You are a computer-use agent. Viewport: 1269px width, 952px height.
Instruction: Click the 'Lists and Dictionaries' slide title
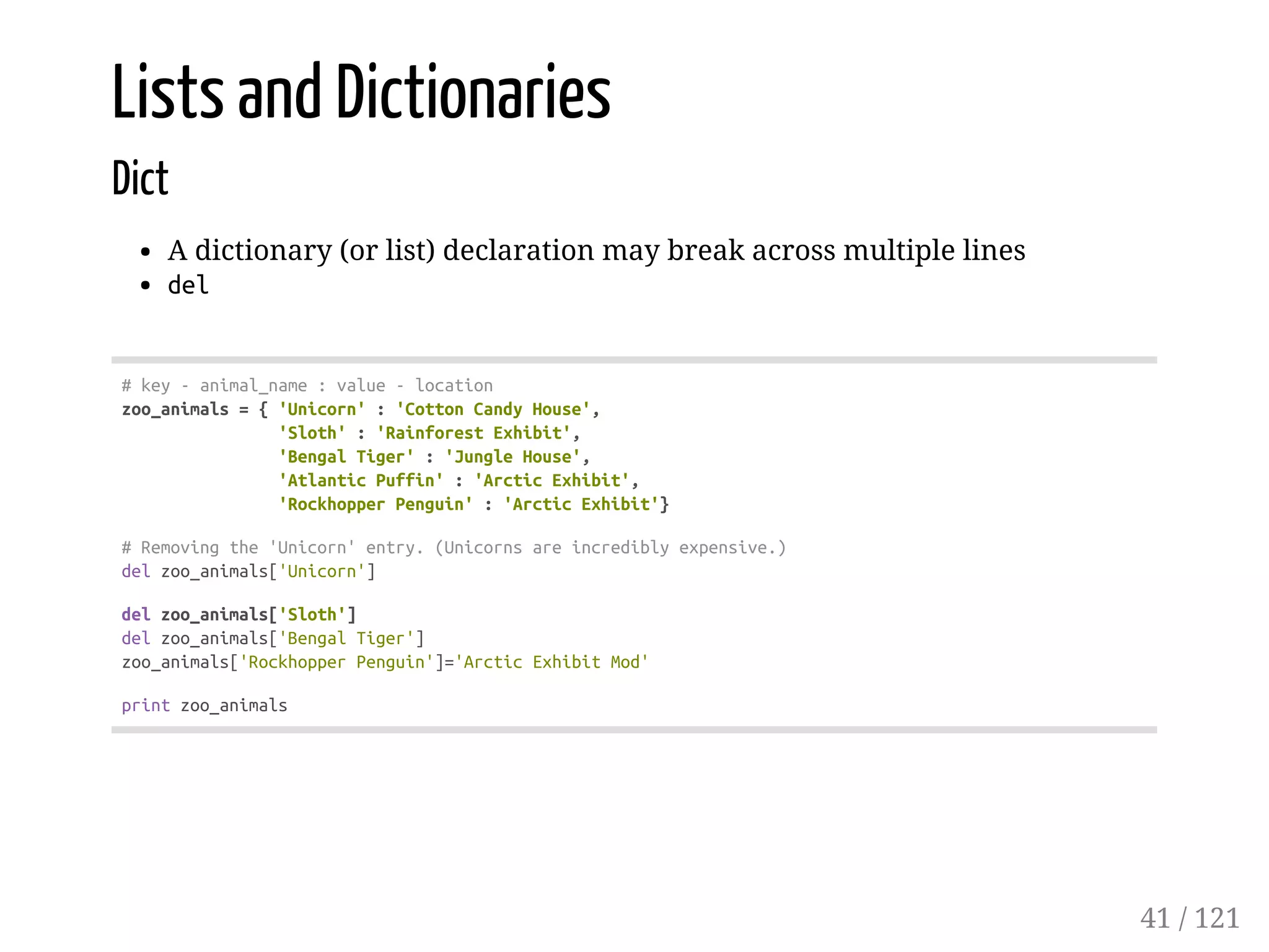(x=361, y=93)
